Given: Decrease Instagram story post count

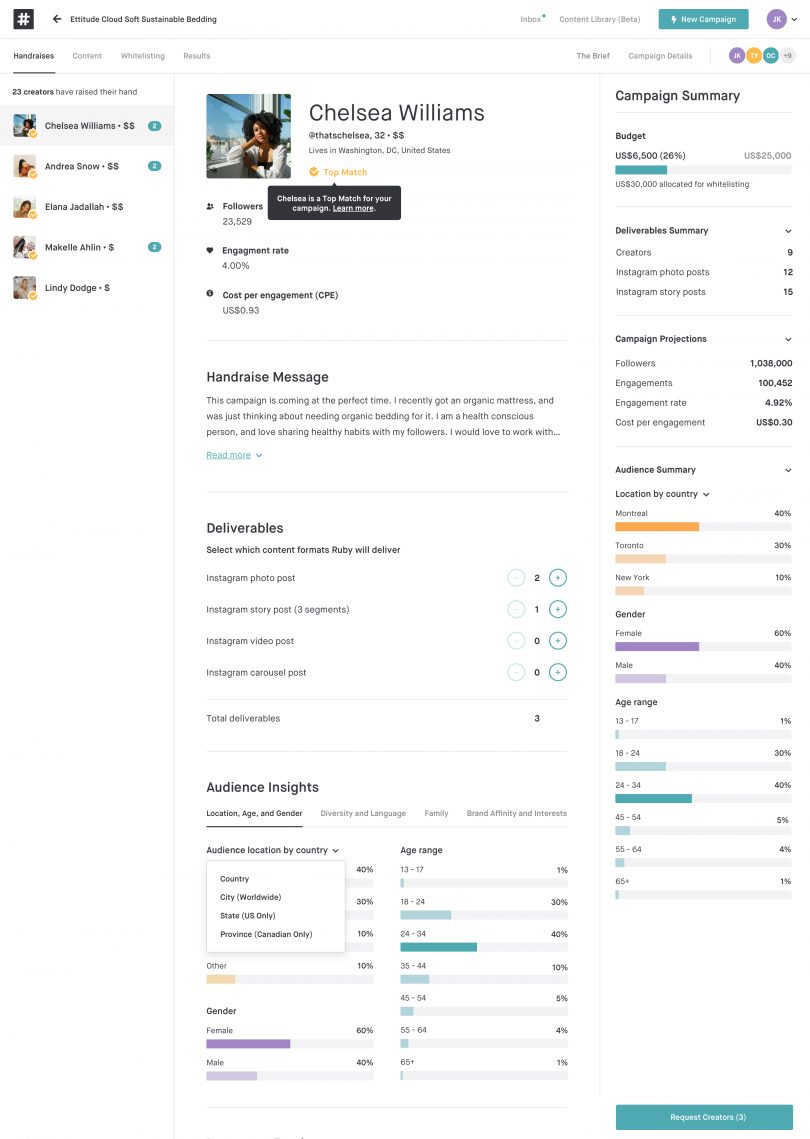Looking at the screenshot, I should click(x=516, y=609).
